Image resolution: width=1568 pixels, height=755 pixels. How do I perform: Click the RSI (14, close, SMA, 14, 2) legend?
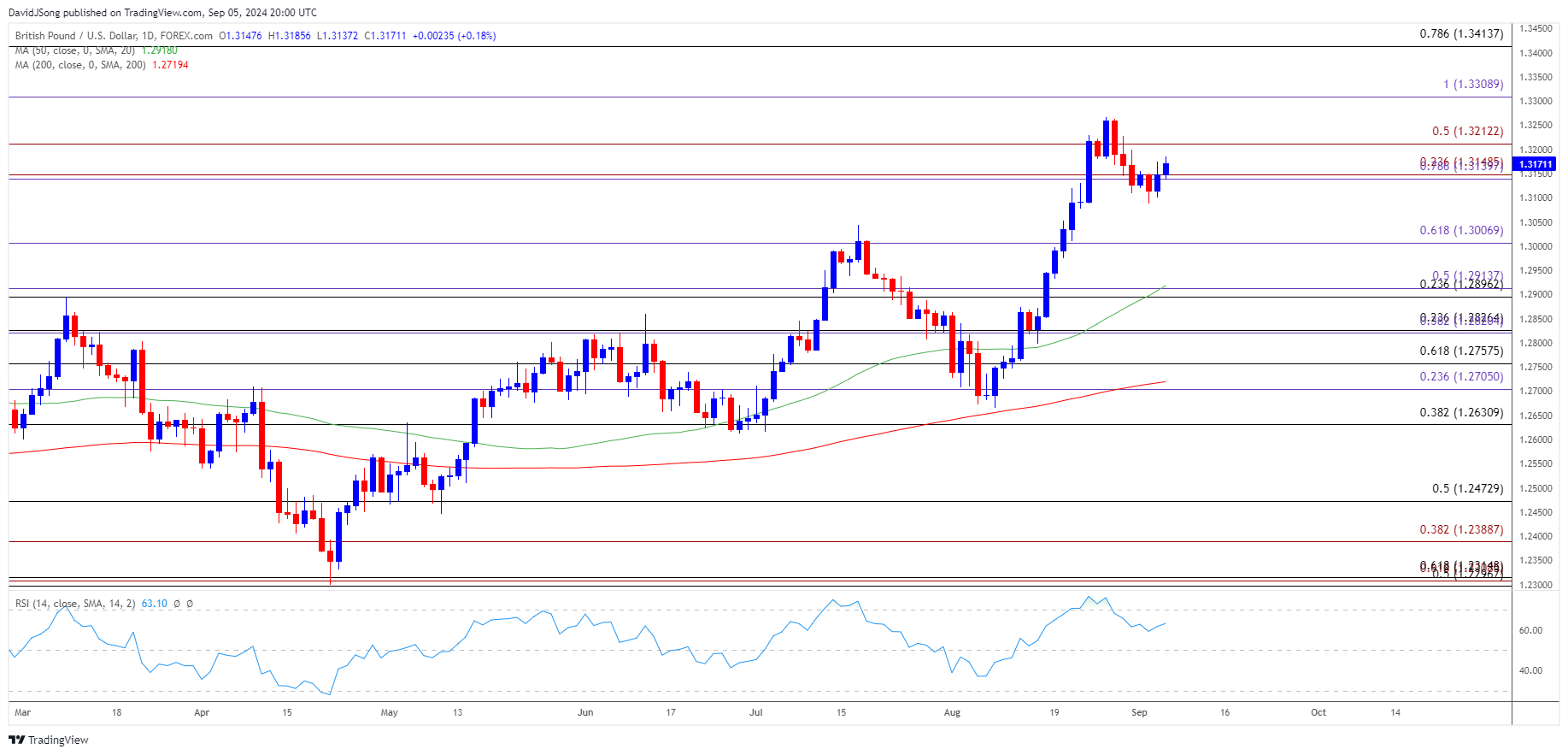coord(75,604)
